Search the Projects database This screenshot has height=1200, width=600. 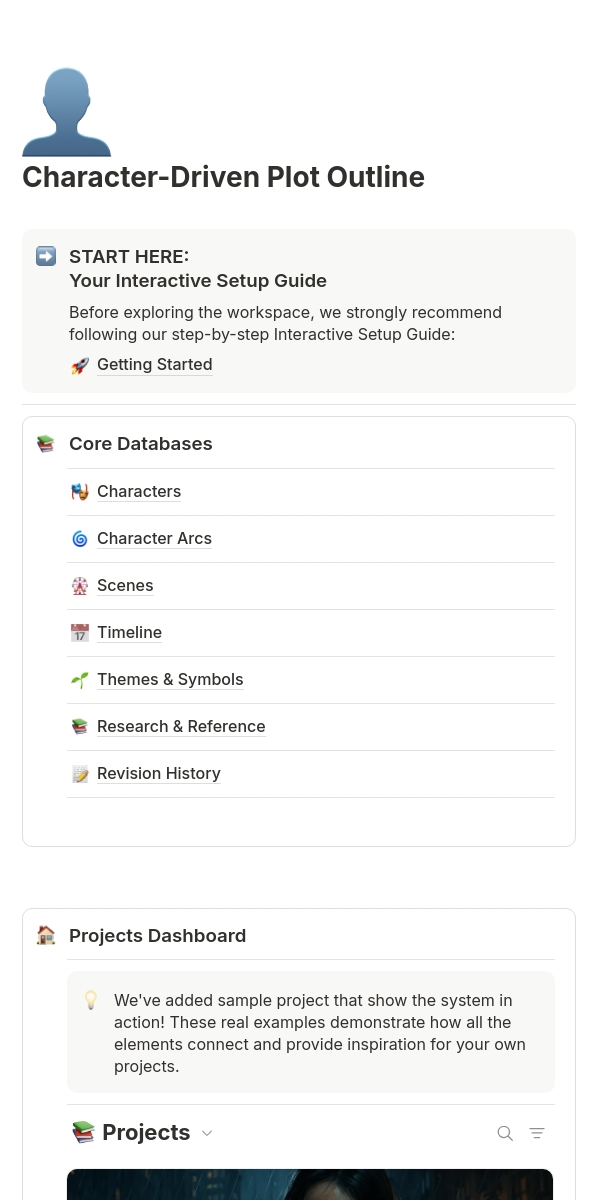(x=505, y=1133)
